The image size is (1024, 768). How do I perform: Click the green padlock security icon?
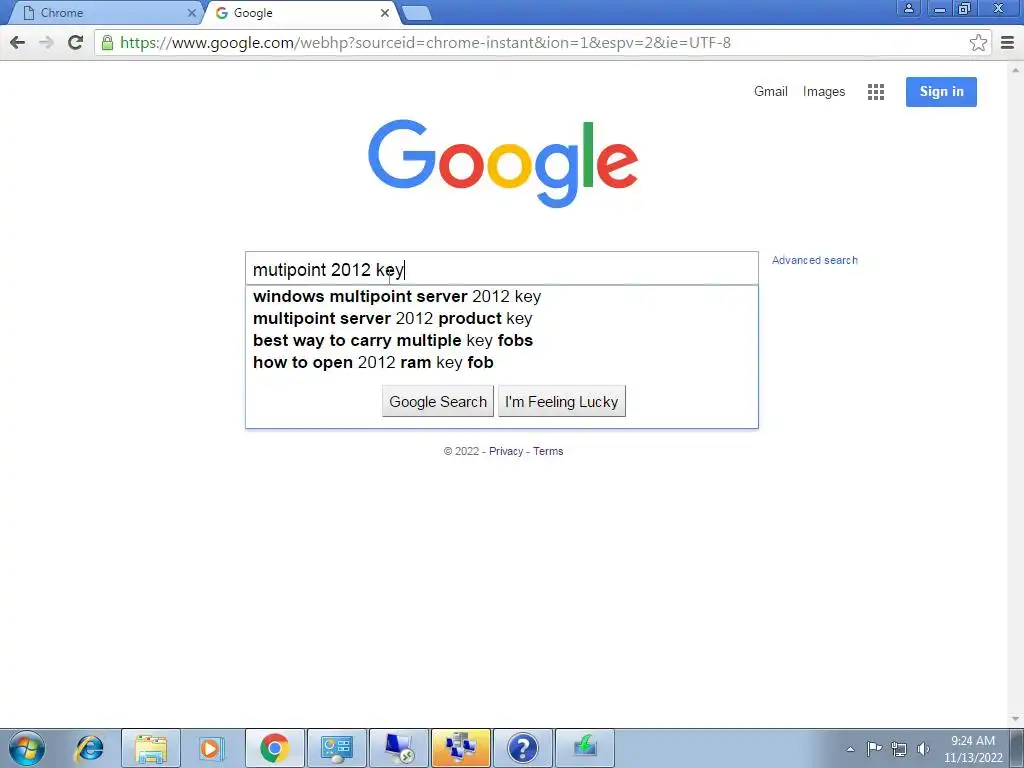point(107,43)
